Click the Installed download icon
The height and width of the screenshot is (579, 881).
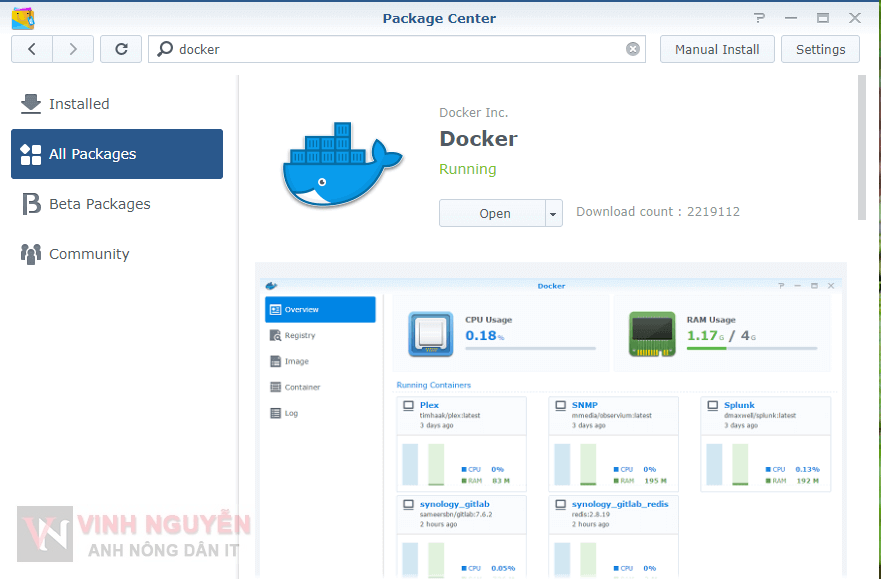(x=31, y=104)
